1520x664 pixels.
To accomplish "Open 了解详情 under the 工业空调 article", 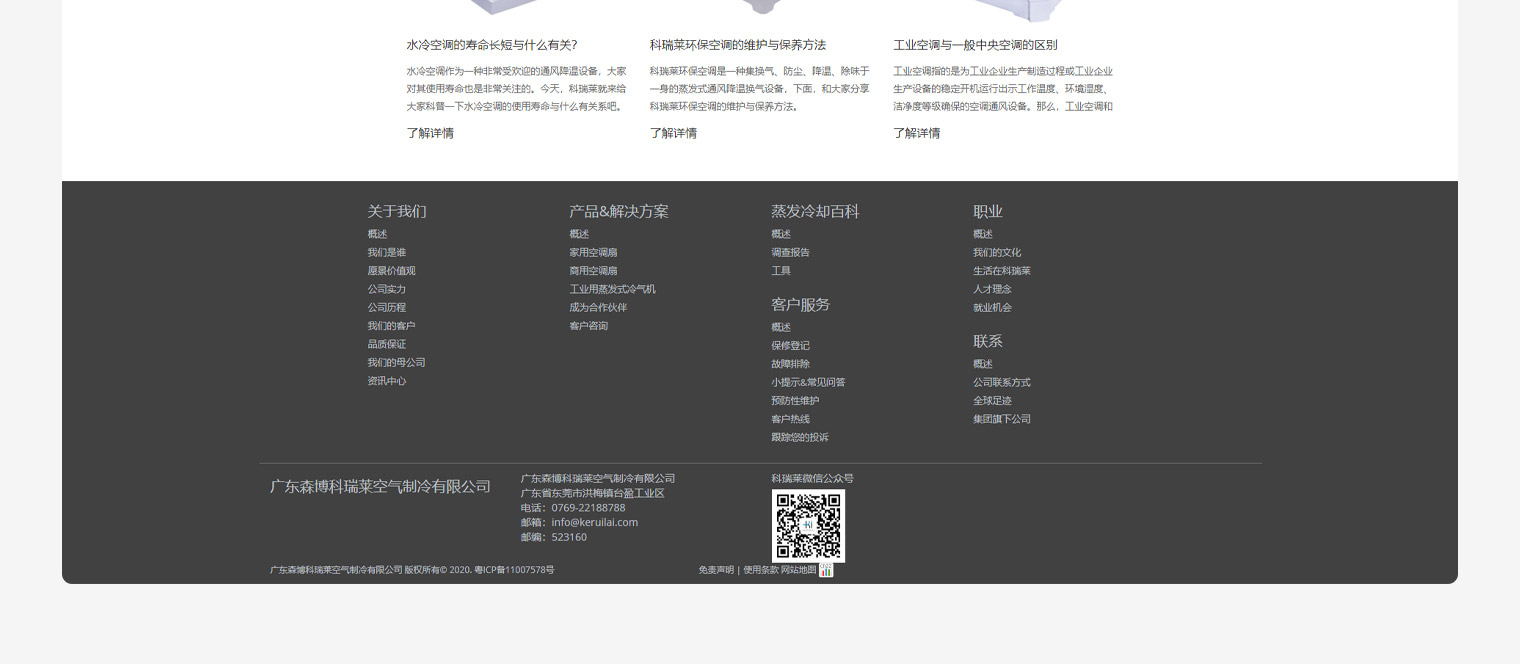I will (x=916, y=133).
